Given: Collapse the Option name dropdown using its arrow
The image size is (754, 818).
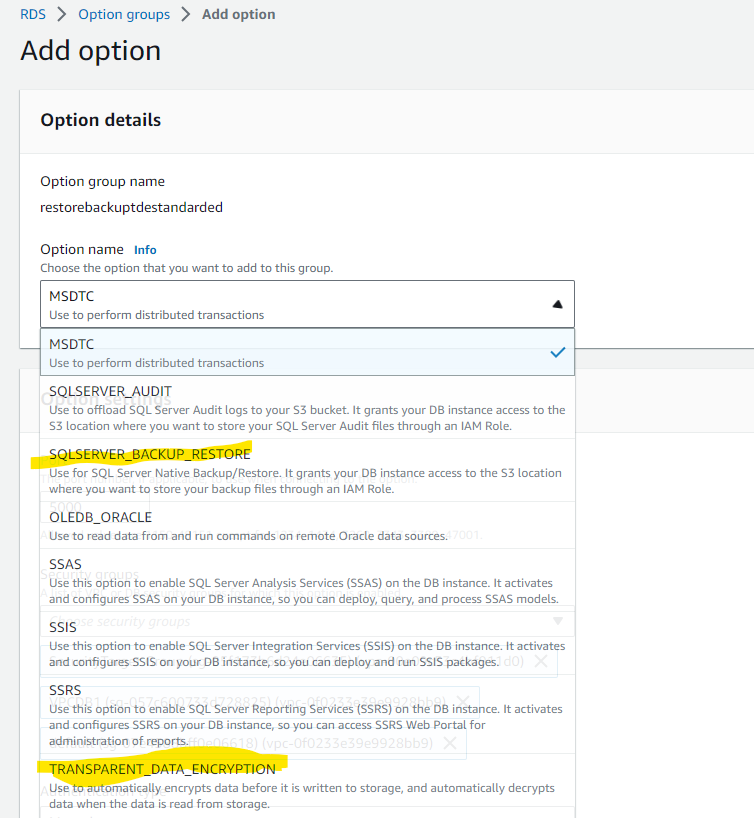Looking at the screenshot, I should click(558, 304).
